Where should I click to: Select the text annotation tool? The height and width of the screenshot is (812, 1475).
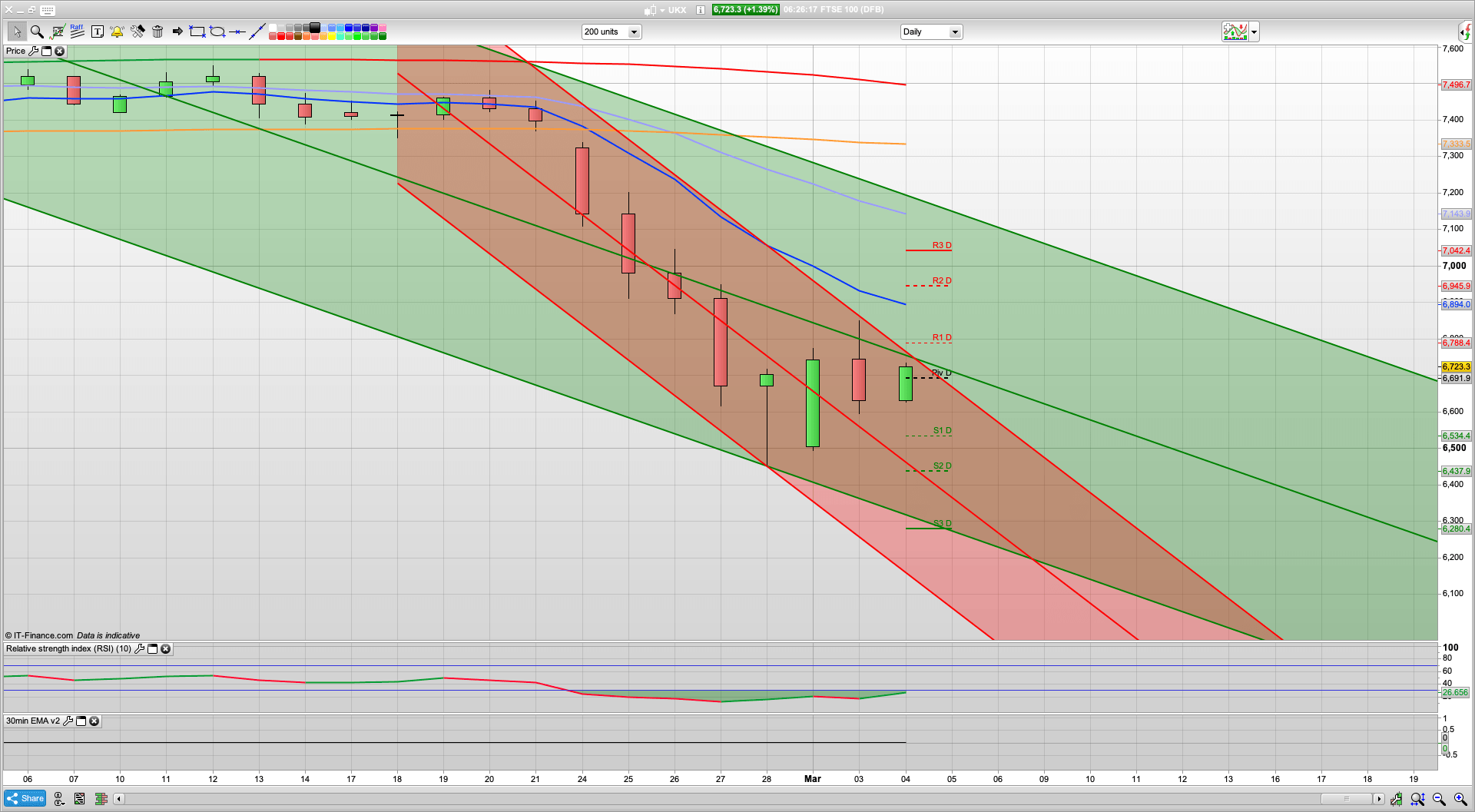[98, 31]
